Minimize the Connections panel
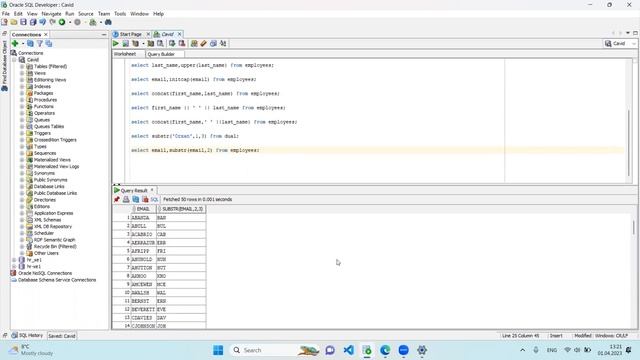 tap(104, 35)
